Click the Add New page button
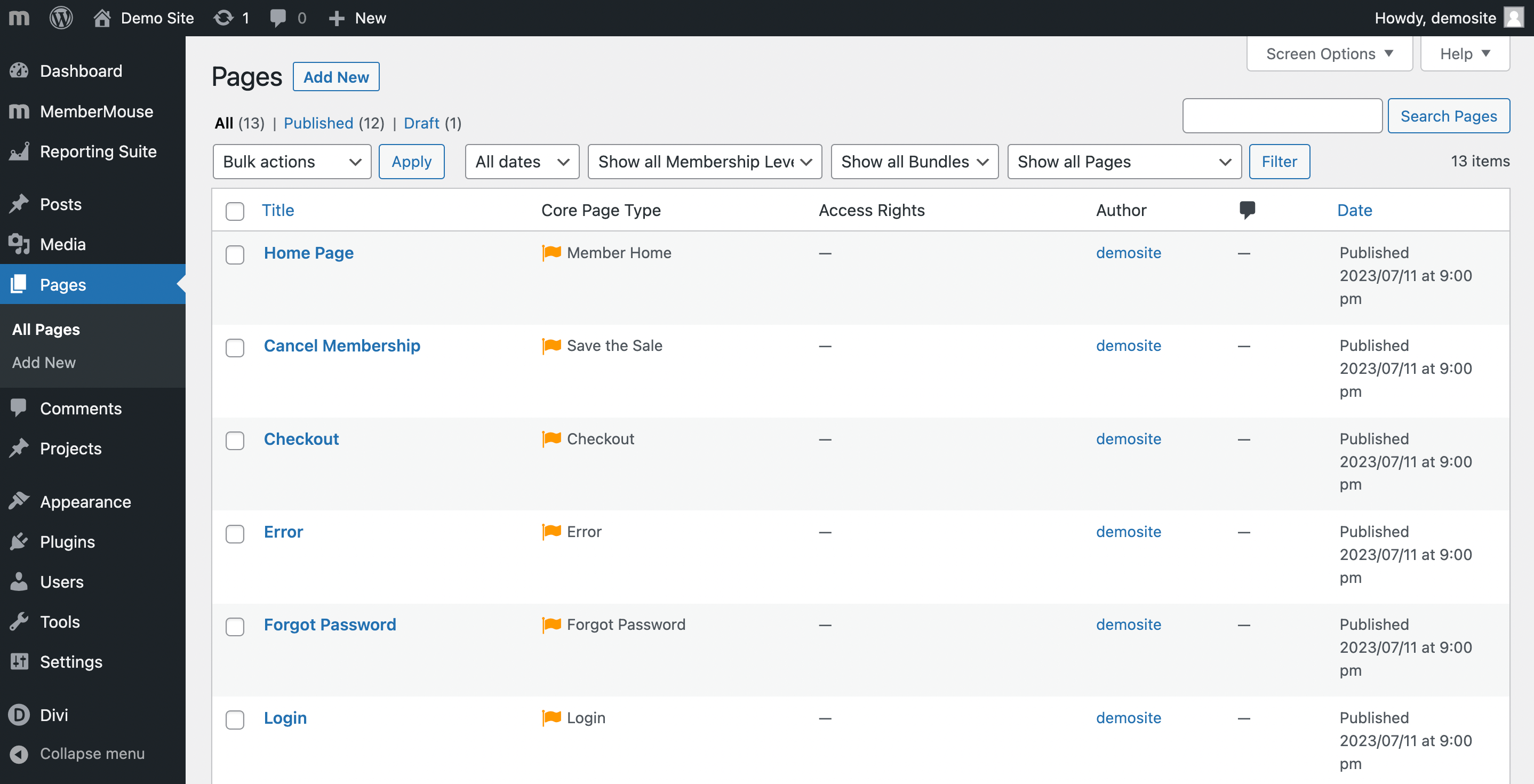The height and width of the screenshot is (784, 1534). (x=336, y=76)
